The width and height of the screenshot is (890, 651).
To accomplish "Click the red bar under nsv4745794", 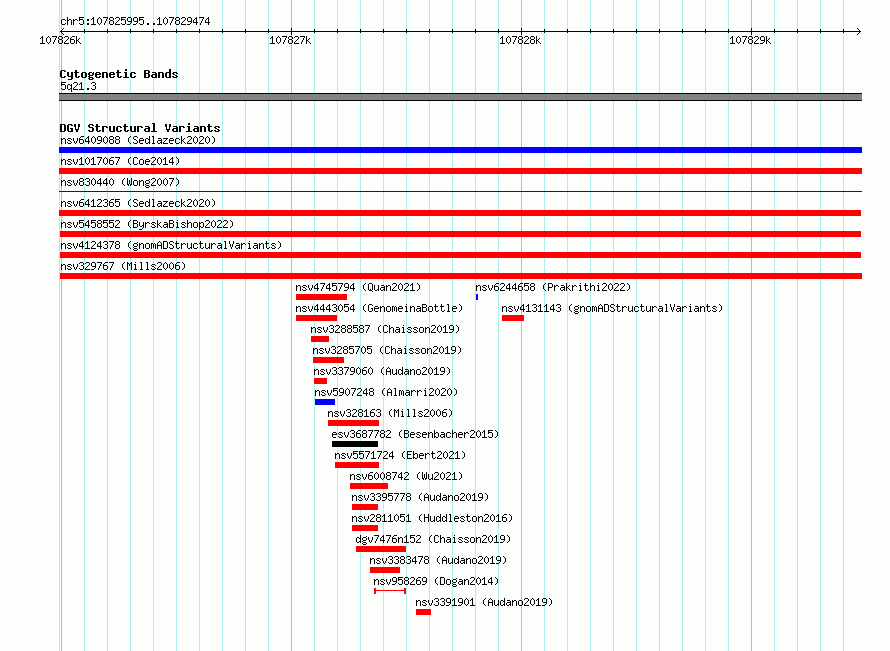I will click(x=321, y=297).
